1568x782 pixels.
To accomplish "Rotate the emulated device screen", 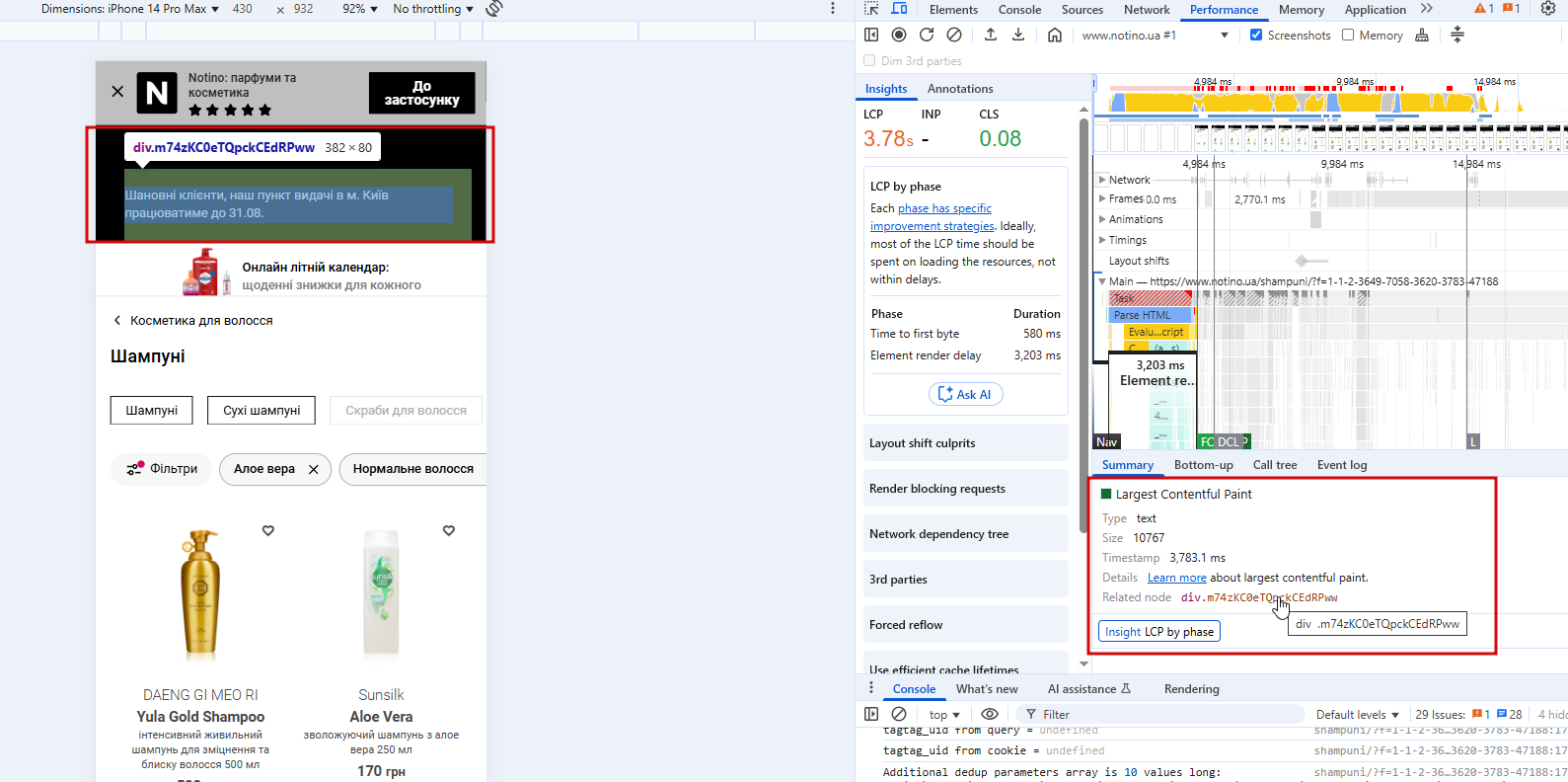I will [x=494, y=9].
